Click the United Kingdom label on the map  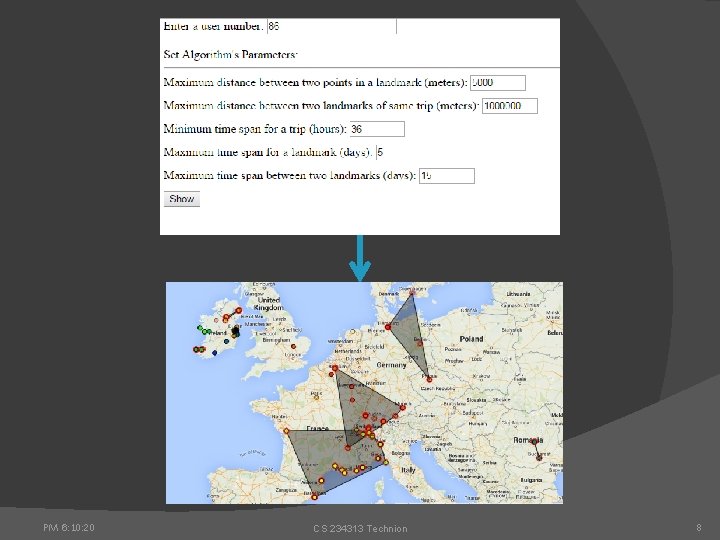pos(269,304)
